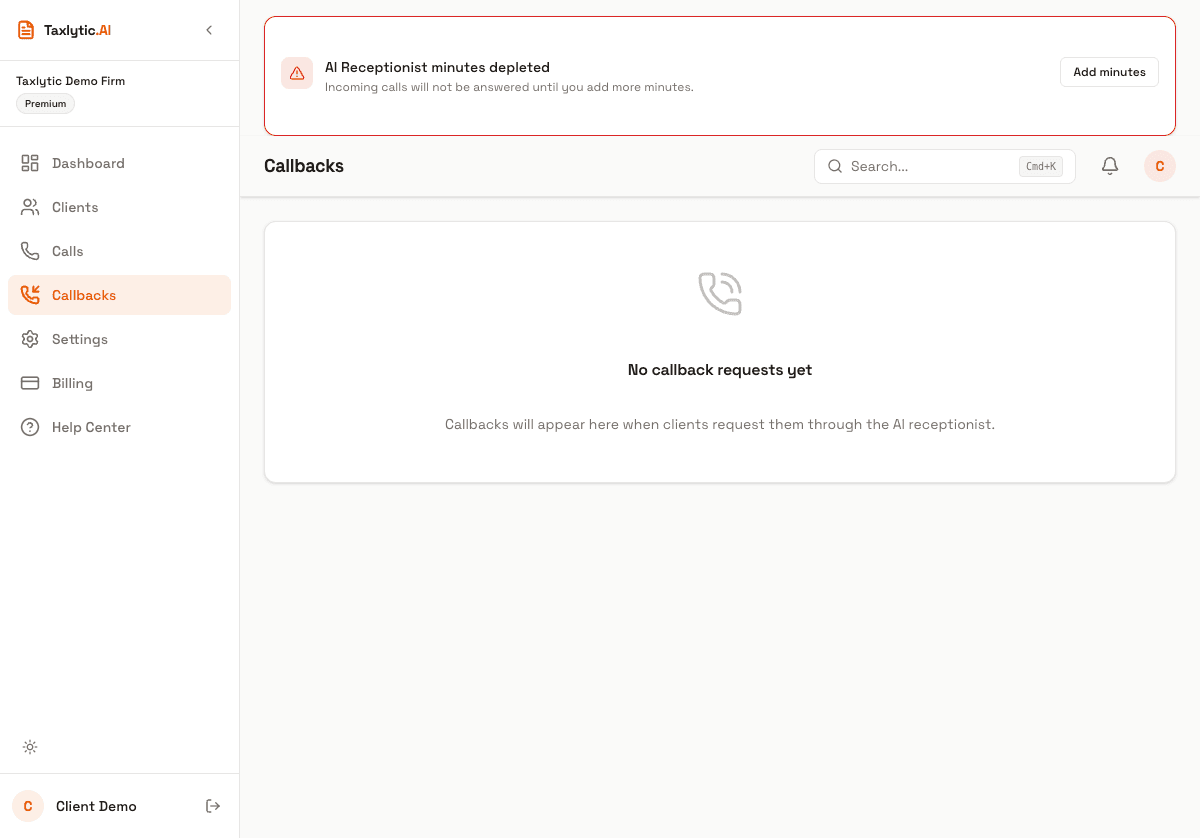Click the Taxlytic.AI logo icon
Image resolution: width=1200 pixels, height=838 pixels.
click(x=25, y=29)
